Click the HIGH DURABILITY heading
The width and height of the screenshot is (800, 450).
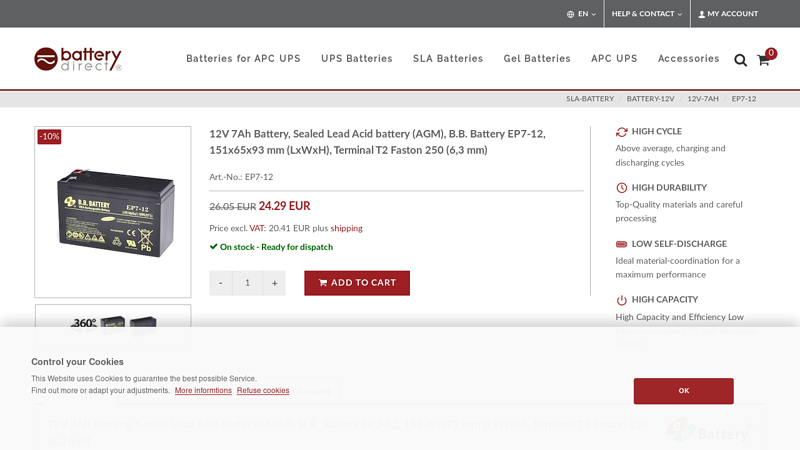click(x=669, y=188)
